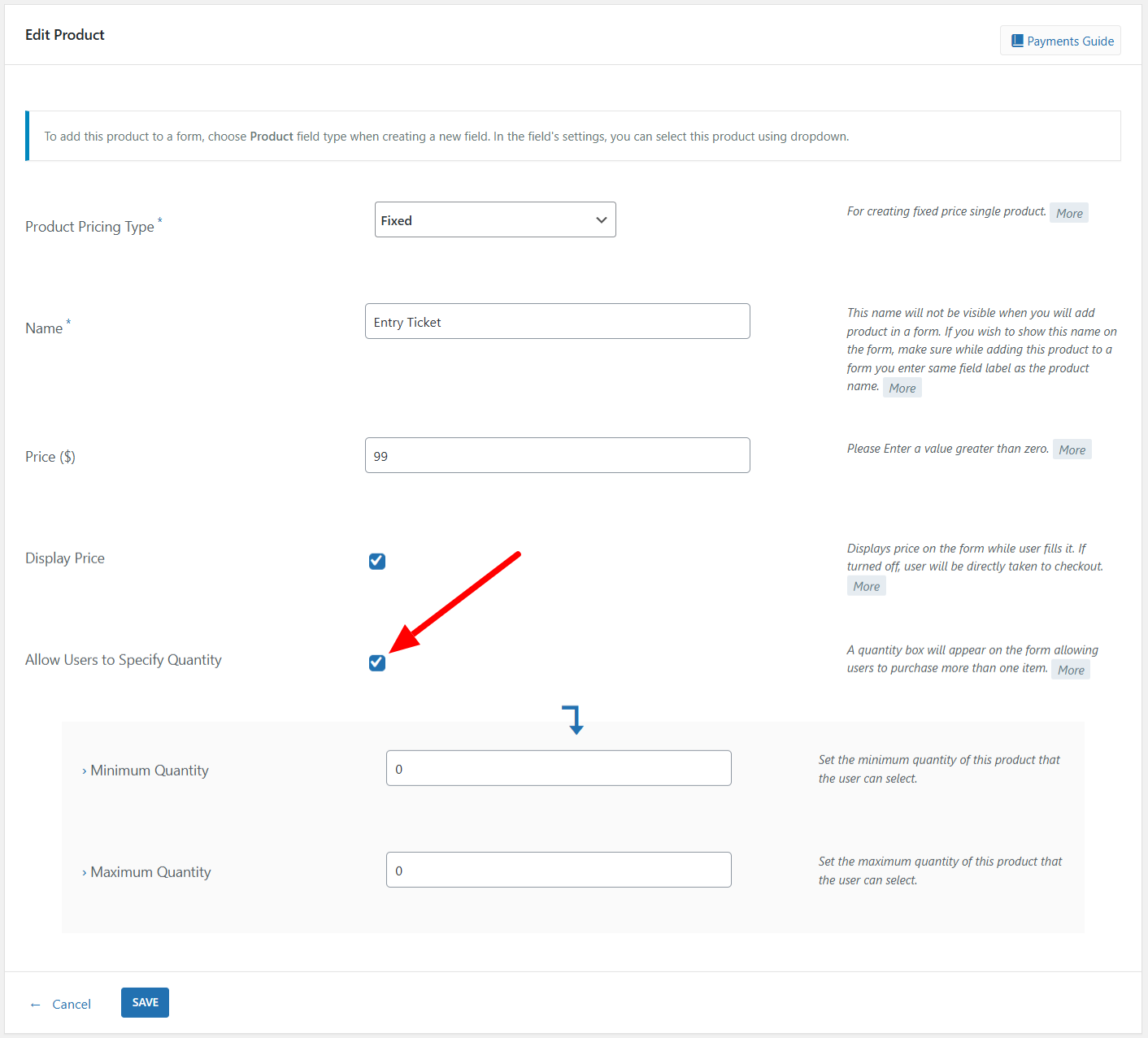
Task: Open the Payments Guide link
Action: (x=1069, y=41)
